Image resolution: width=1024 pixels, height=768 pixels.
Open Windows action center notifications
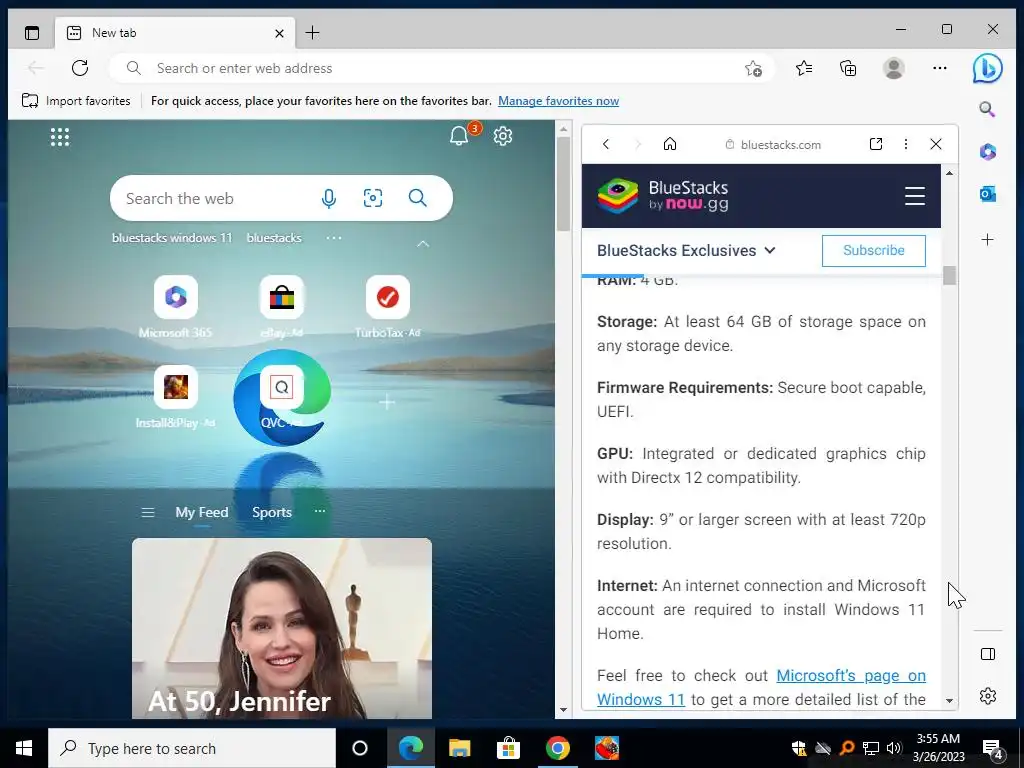coord(992,748)
